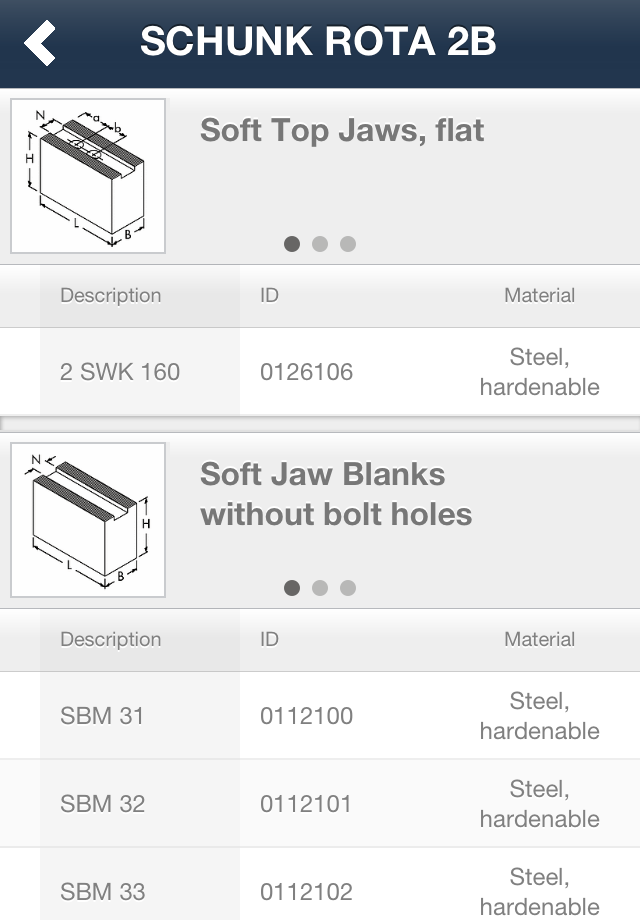
Task: Open the 2 SWK 160 row
Action: click(320, 371)
